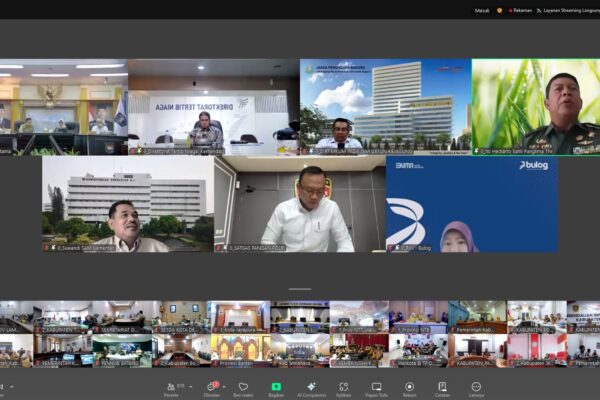Click the Rekaman recording indicator at top
Viewport: 600px width, 400px height.
tap(520, 11)
